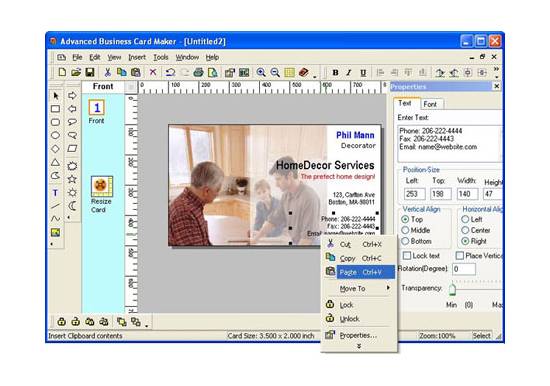The width and height of the screenshot is (550, 386).
Task: Select Top vertical align radio
Action: point(405,219)
